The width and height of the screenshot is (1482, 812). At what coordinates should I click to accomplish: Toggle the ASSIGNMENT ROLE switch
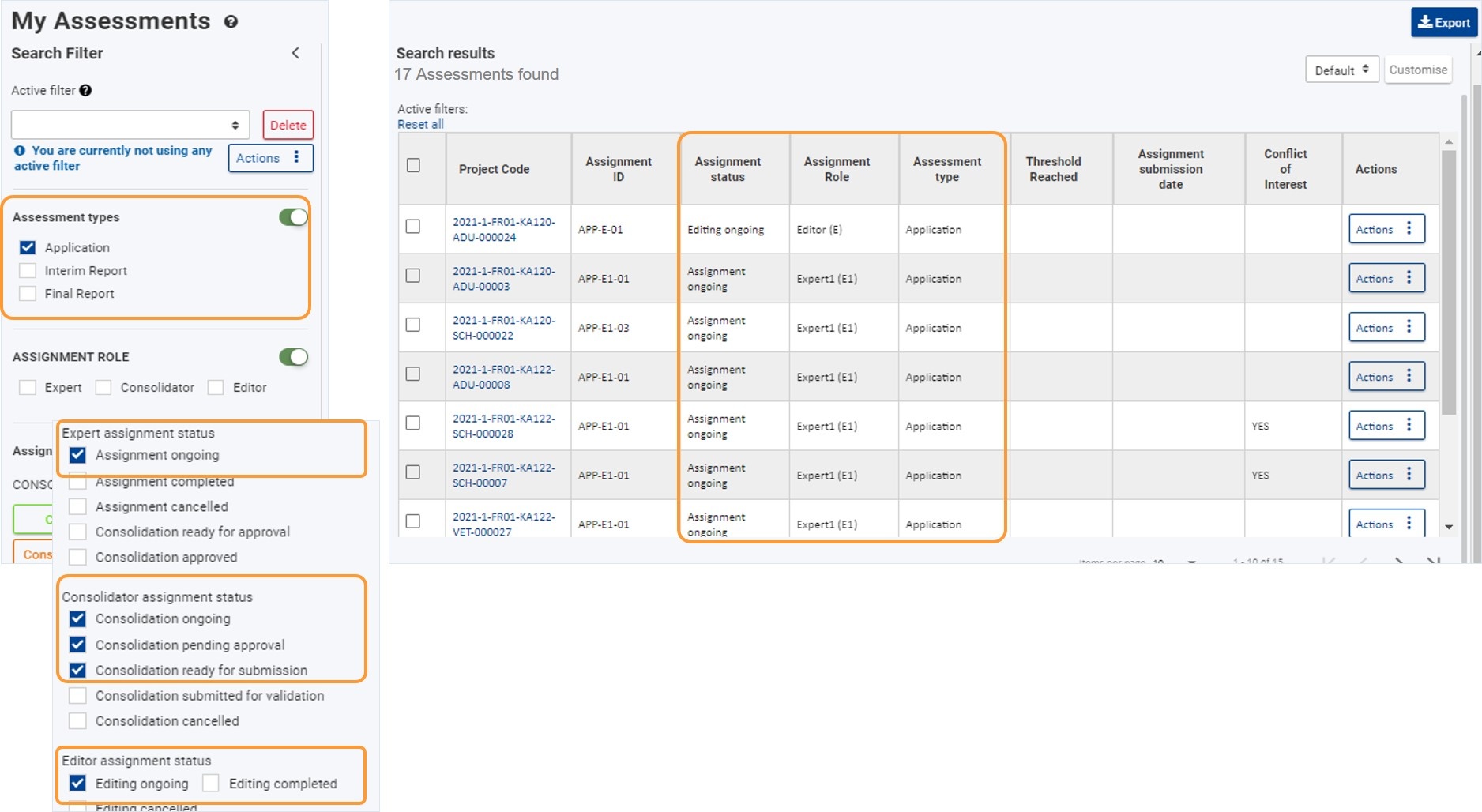293,357
